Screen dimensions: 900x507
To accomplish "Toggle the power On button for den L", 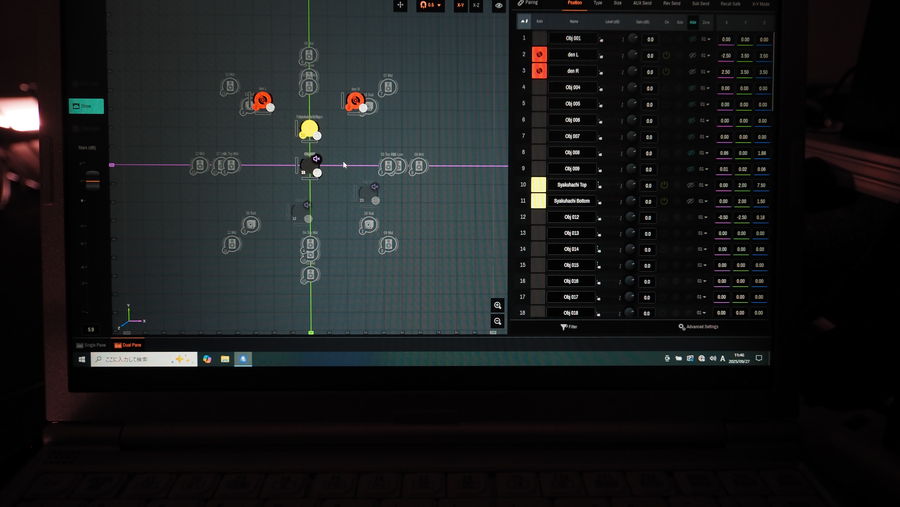I will tap(666, 55).
